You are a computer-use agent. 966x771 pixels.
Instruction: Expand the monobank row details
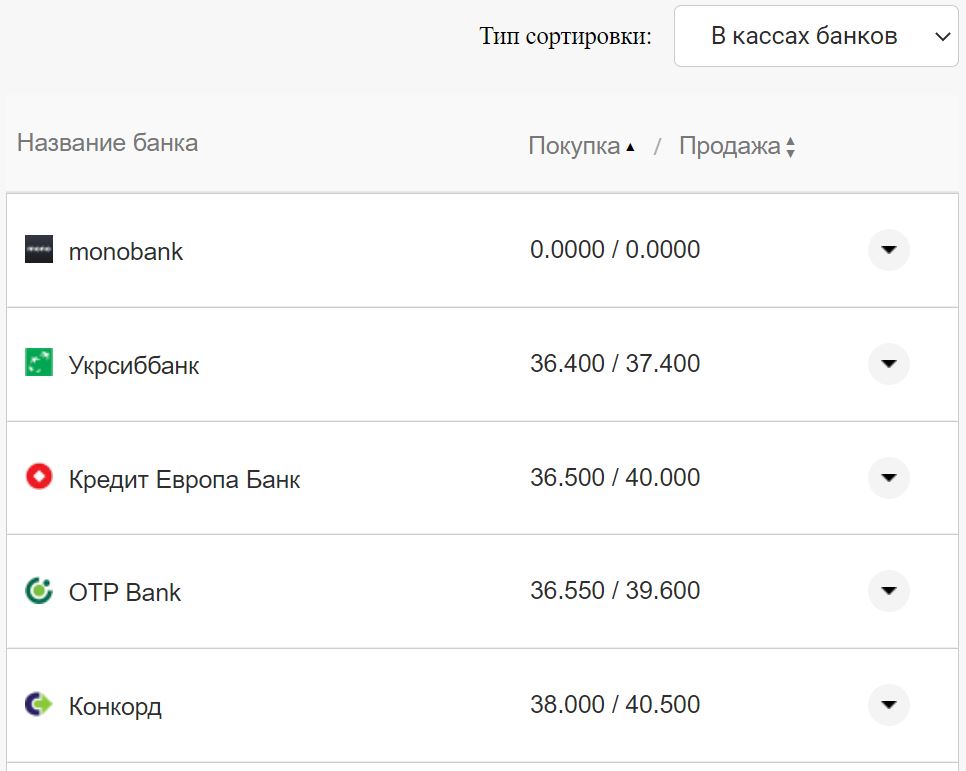[888, 250]
